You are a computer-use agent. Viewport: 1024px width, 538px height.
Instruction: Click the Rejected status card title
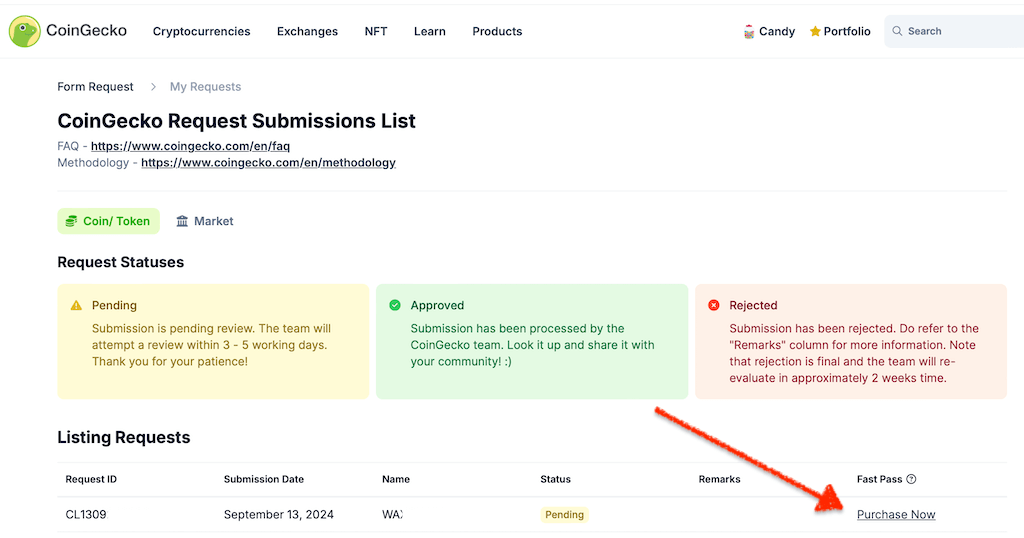coord(753,305)
